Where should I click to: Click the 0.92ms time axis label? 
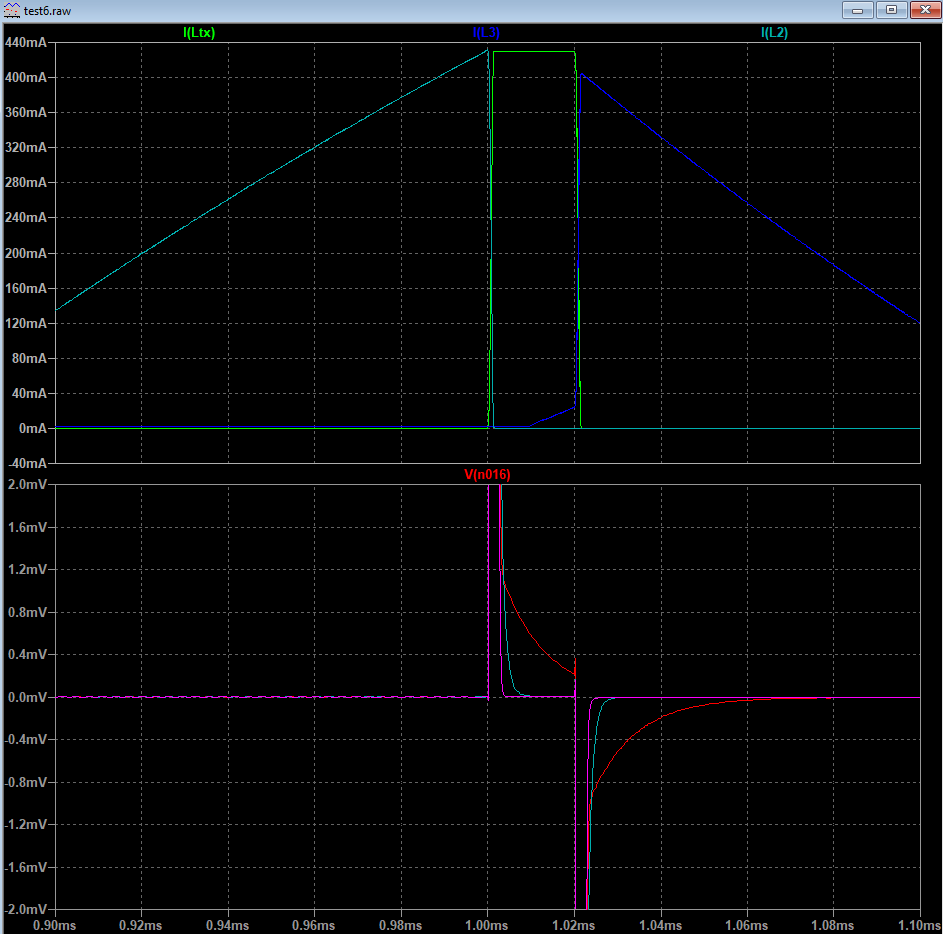click(141, 925)
